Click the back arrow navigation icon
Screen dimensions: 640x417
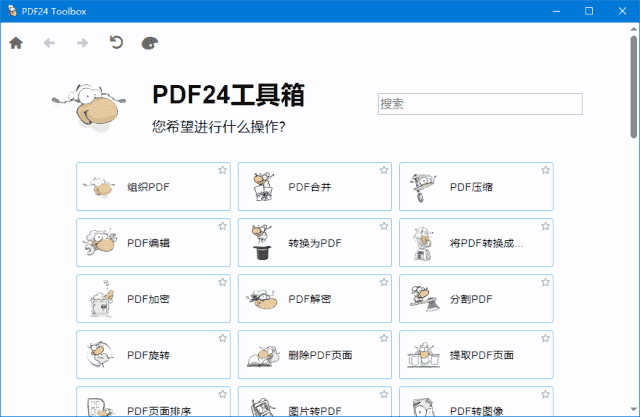49,43
